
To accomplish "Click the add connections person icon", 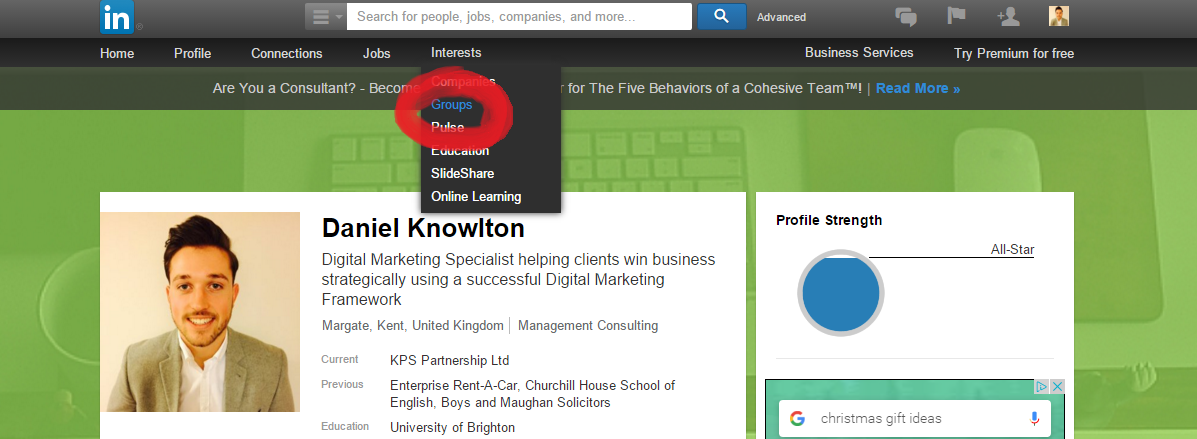I will [x=1008, y=17].
